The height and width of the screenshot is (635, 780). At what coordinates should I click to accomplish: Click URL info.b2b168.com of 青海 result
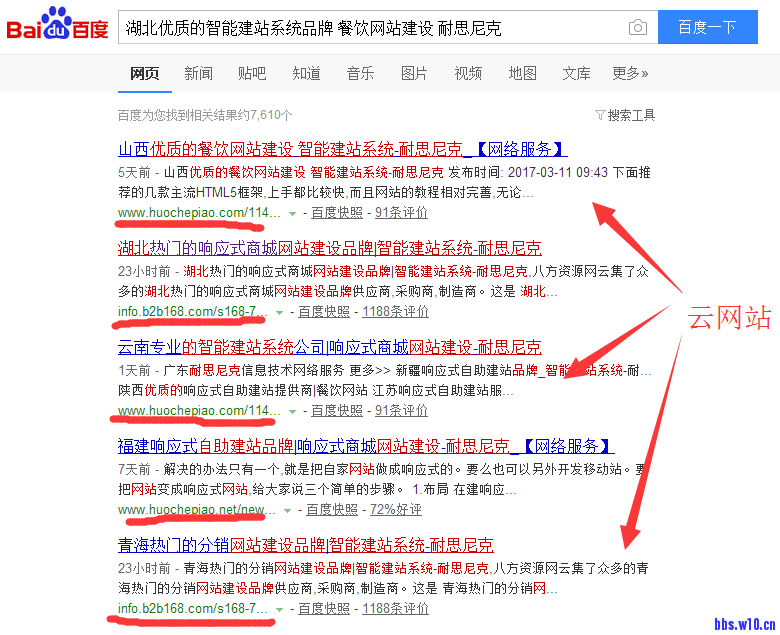193,609
